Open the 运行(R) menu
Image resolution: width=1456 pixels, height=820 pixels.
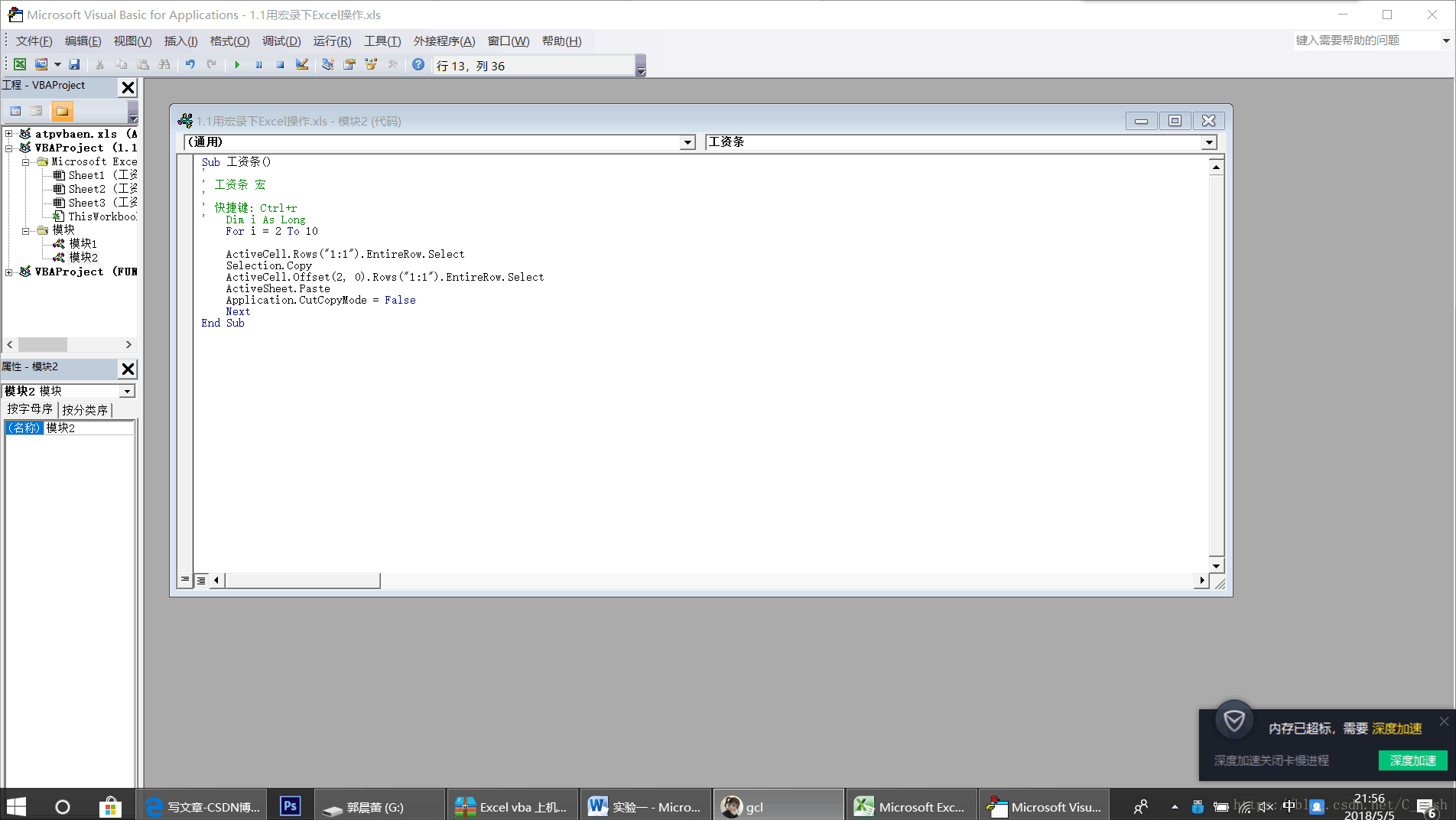pos(332,41)
